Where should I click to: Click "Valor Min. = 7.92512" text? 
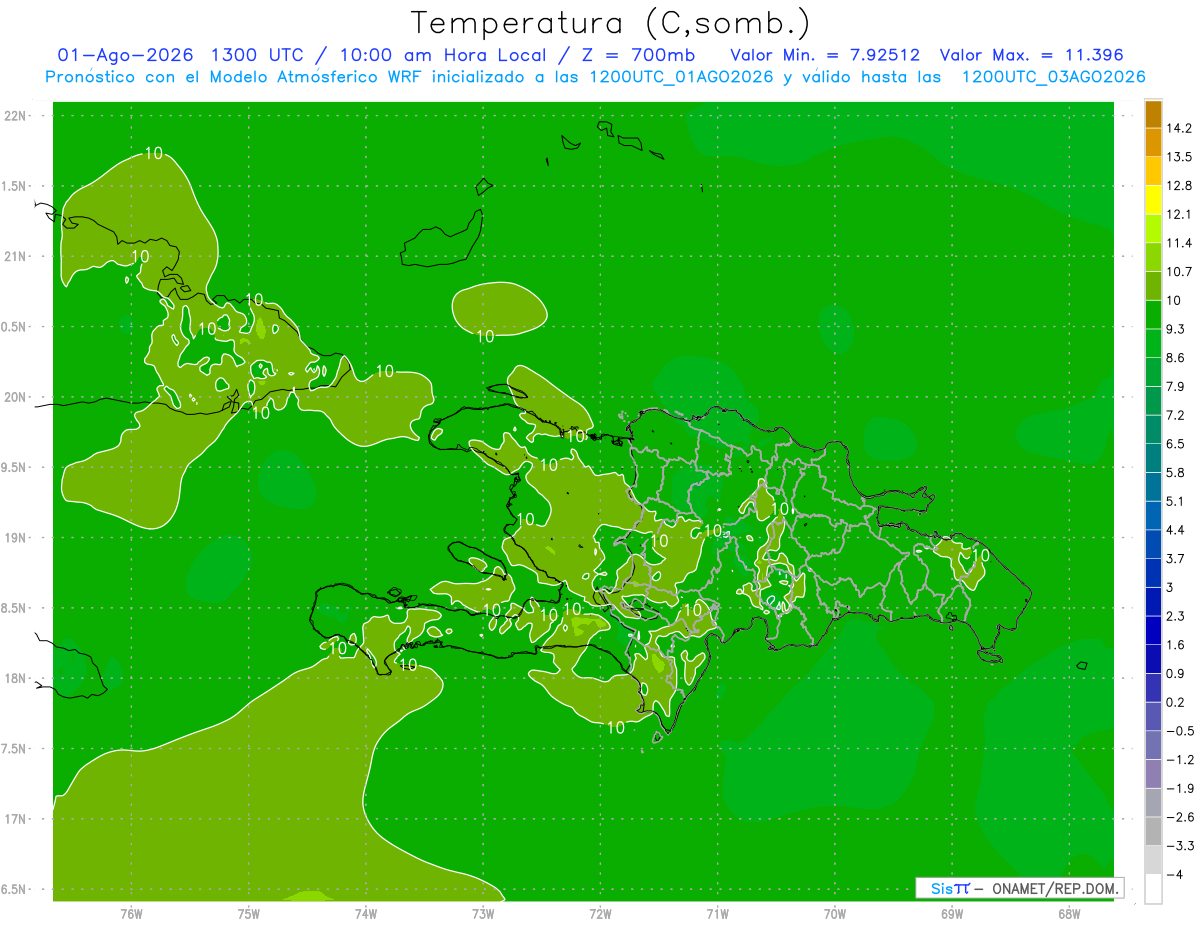pyautogui.click(x=825, y=55)
